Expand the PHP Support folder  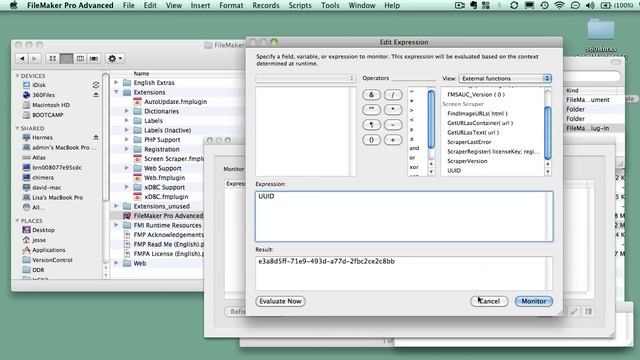tap(127, 140)
